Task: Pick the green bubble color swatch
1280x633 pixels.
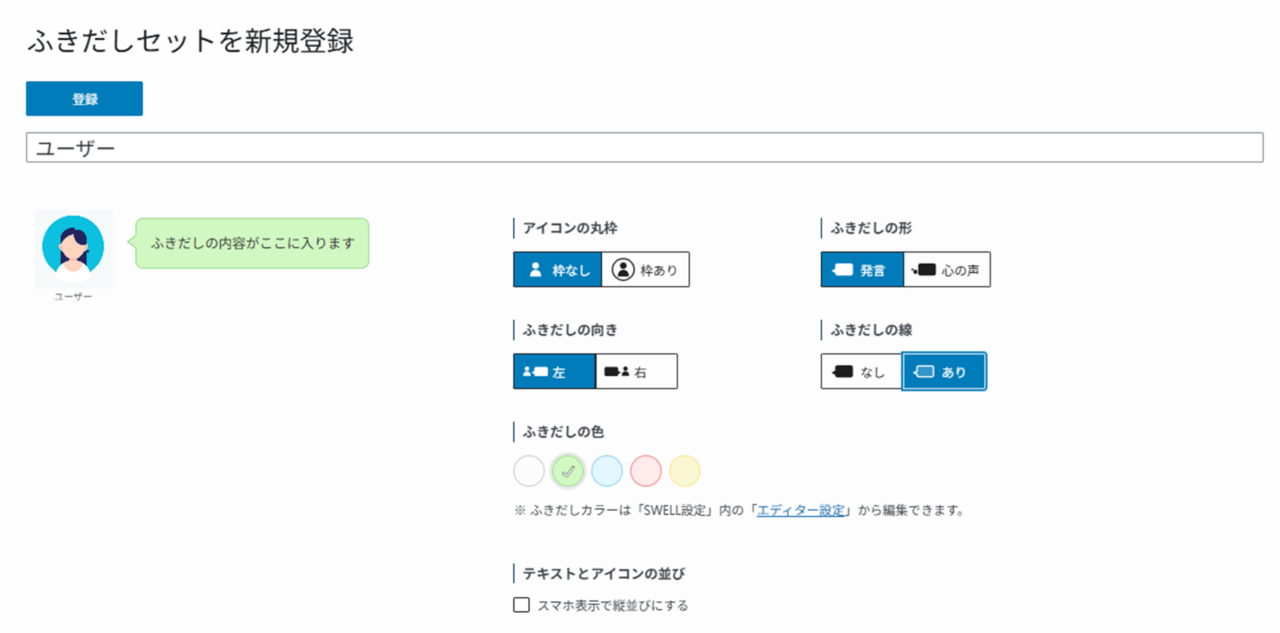Action: (x=568, y=471)
